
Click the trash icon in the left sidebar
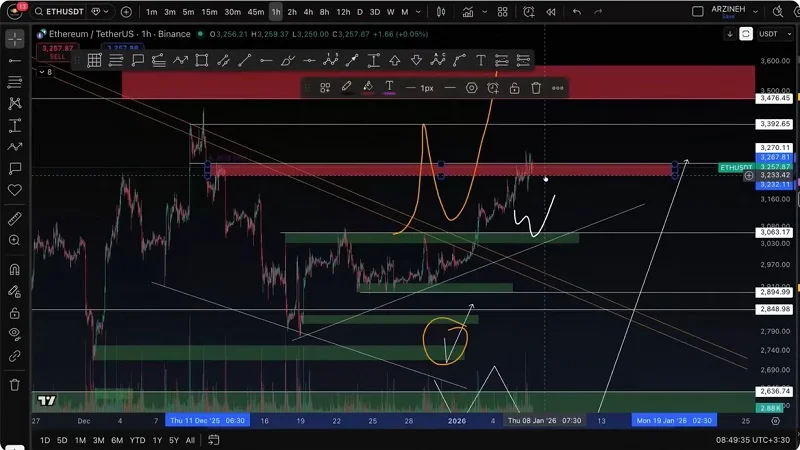coord(14,384)
